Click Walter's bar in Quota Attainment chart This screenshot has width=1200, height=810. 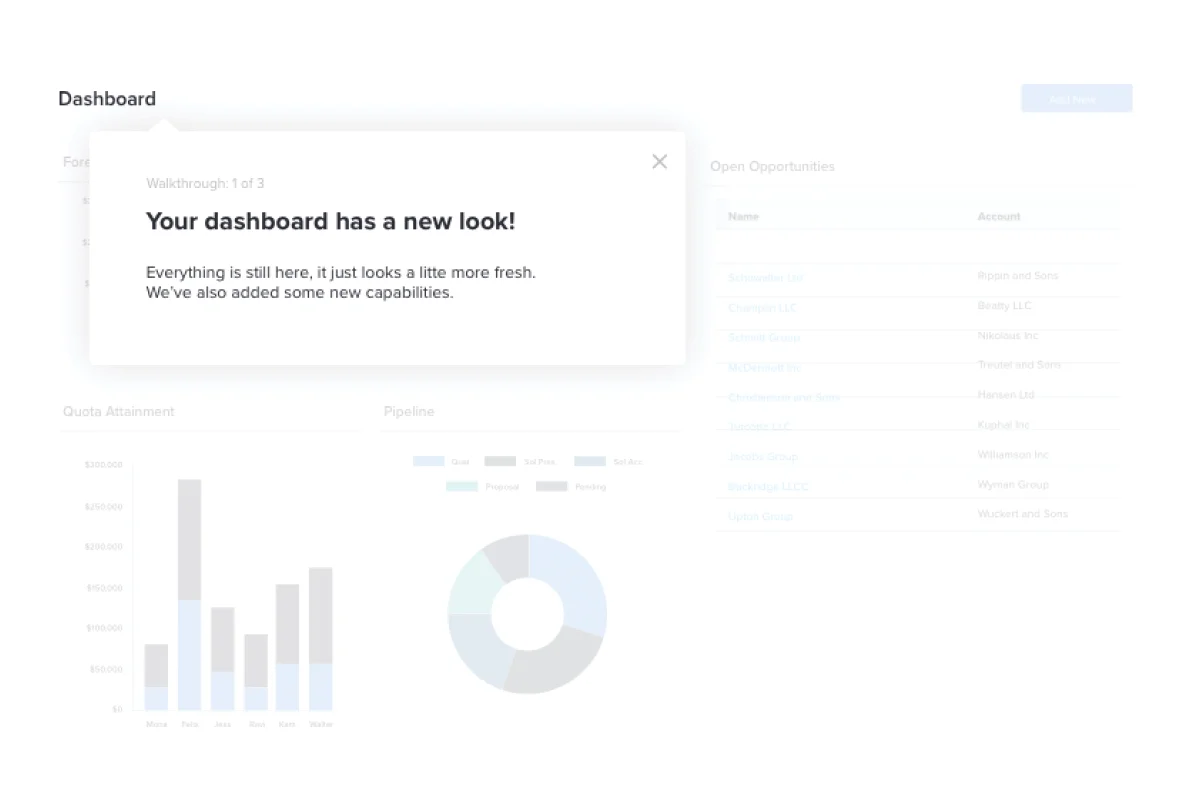[320, 640]
